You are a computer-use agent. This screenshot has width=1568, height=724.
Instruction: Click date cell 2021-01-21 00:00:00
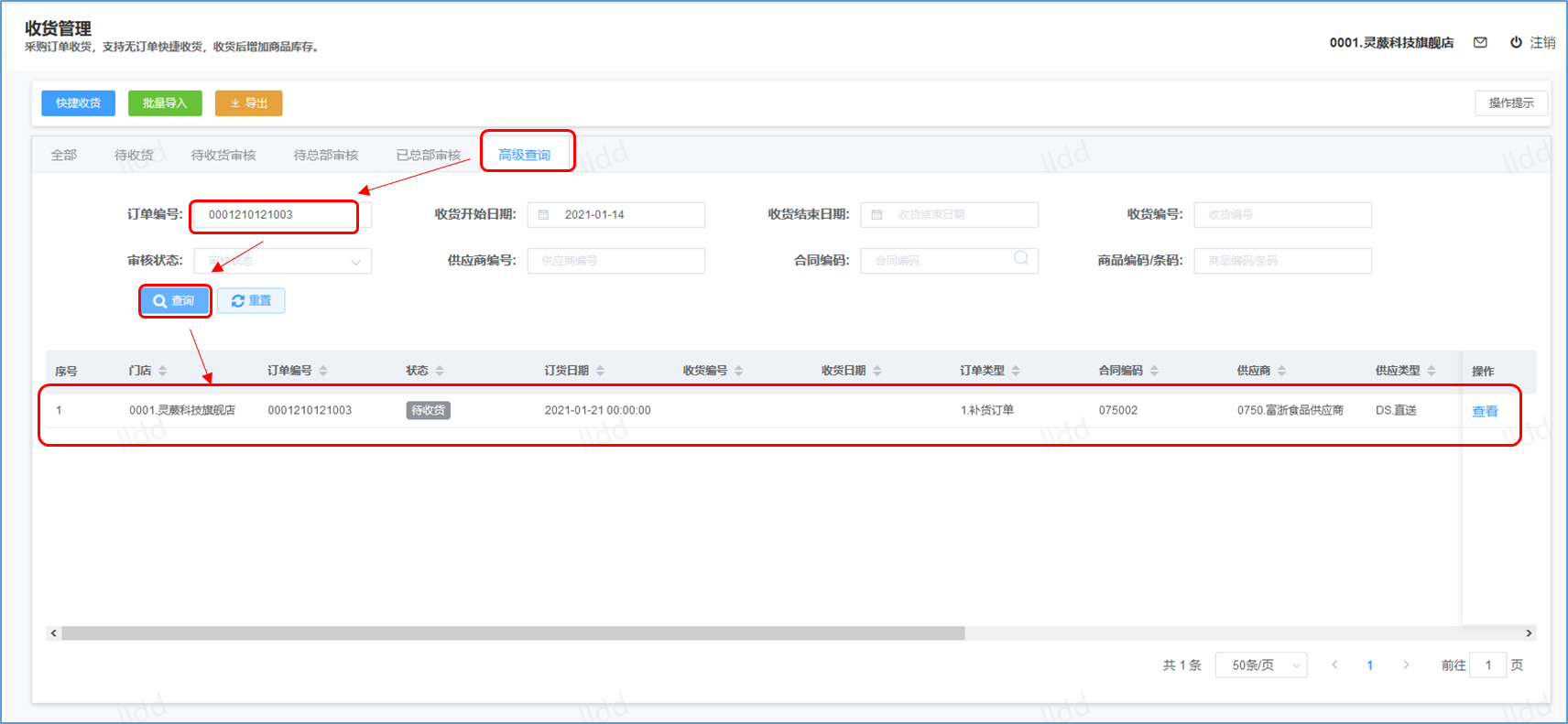click(x=597, y=410)
